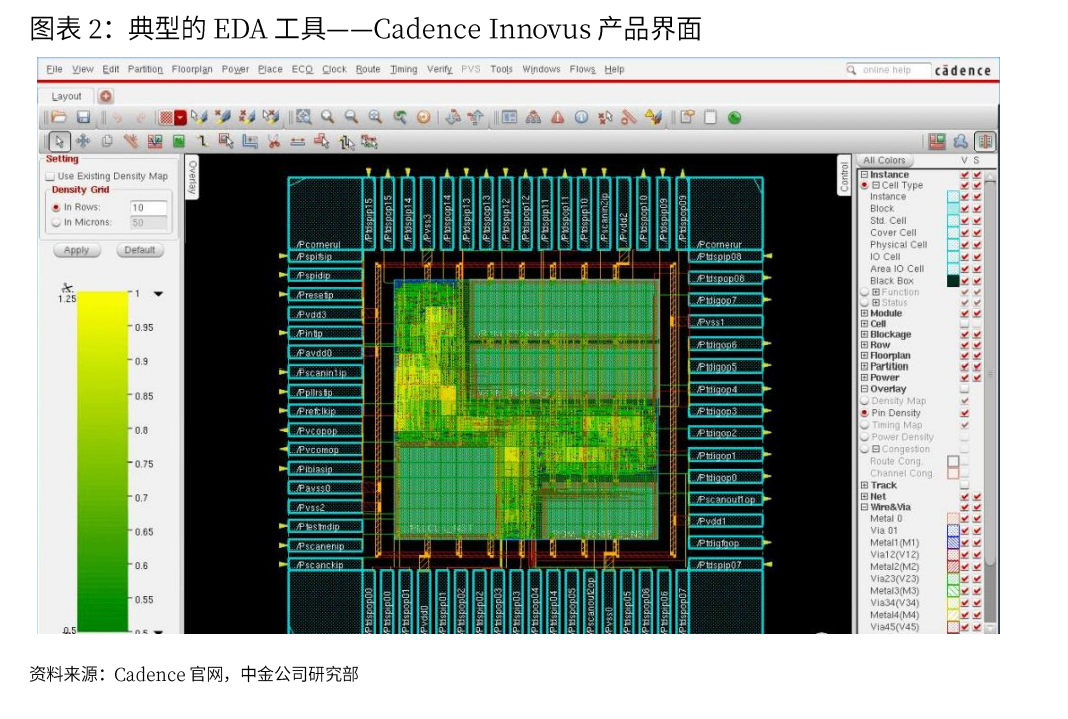Open the Help menu
This screenshot has height=719, width=1068.
(614, 69)
